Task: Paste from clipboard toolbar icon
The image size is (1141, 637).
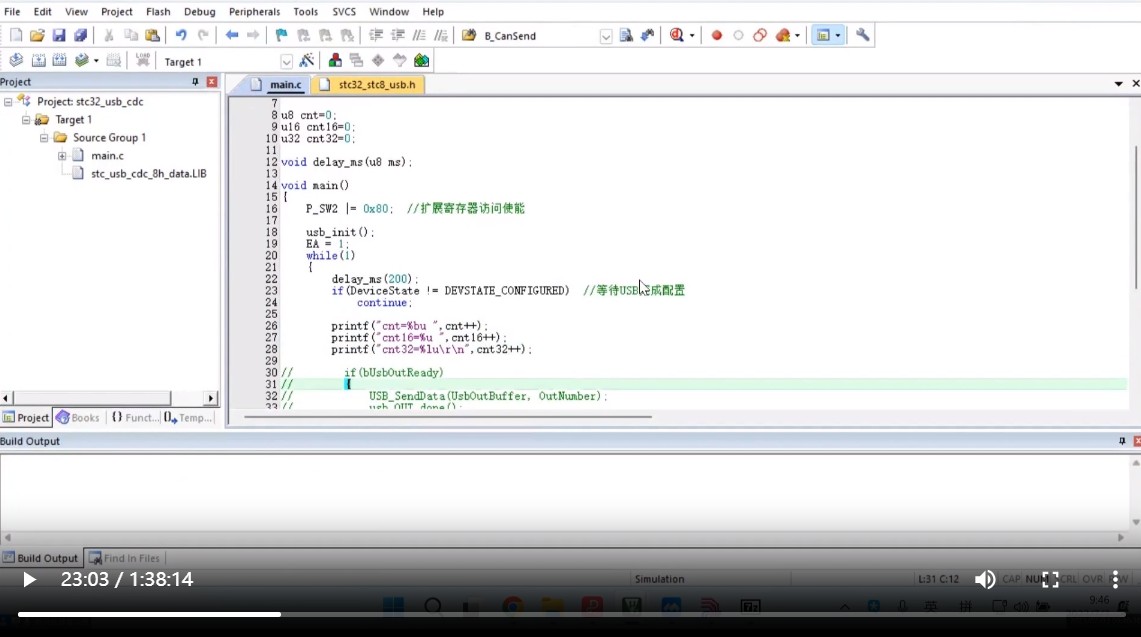Action: (152, 35)
